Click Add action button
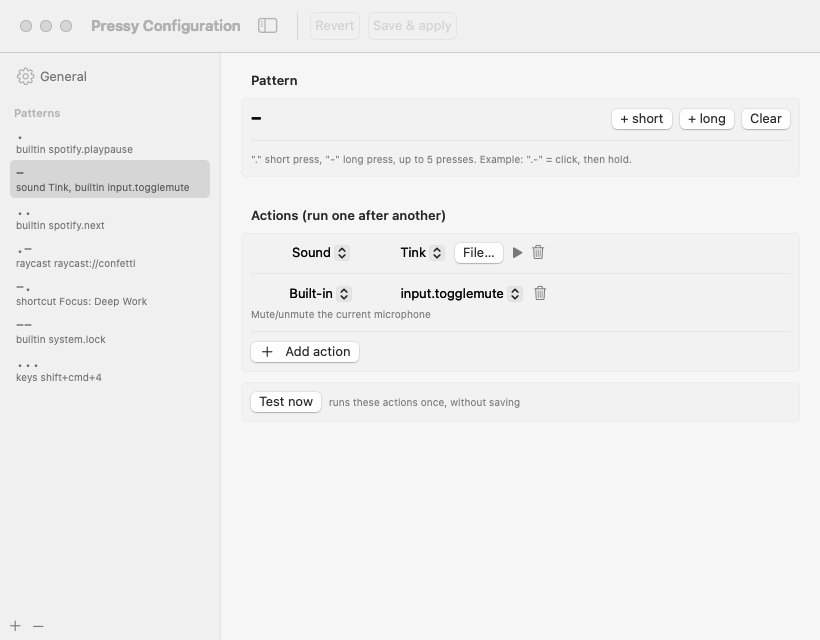This screenshot has height=640, width=820. pos(305,352)
